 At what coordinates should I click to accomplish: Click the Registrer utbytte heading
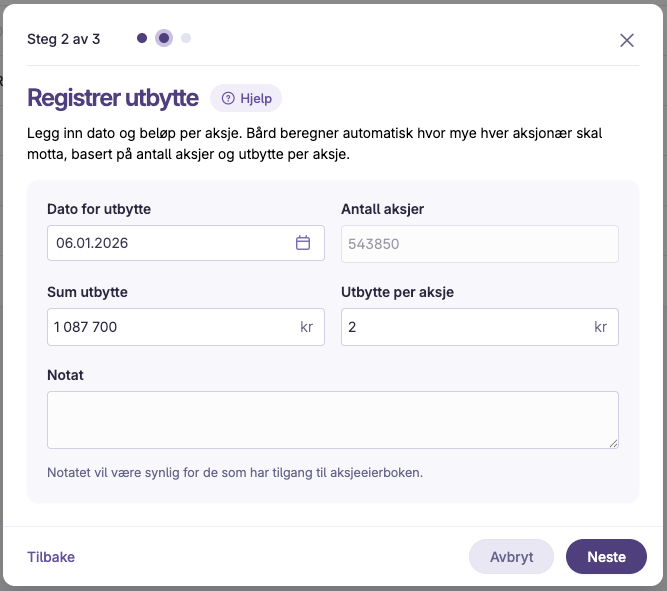[x=113, y=98]
